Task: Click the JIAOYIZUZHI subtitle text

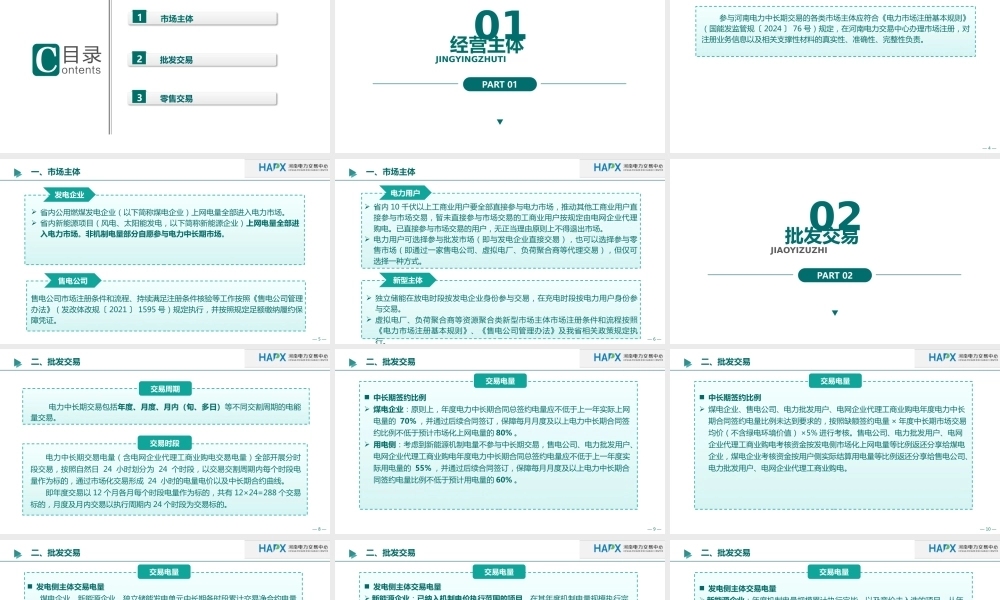Action: [798, 250]
